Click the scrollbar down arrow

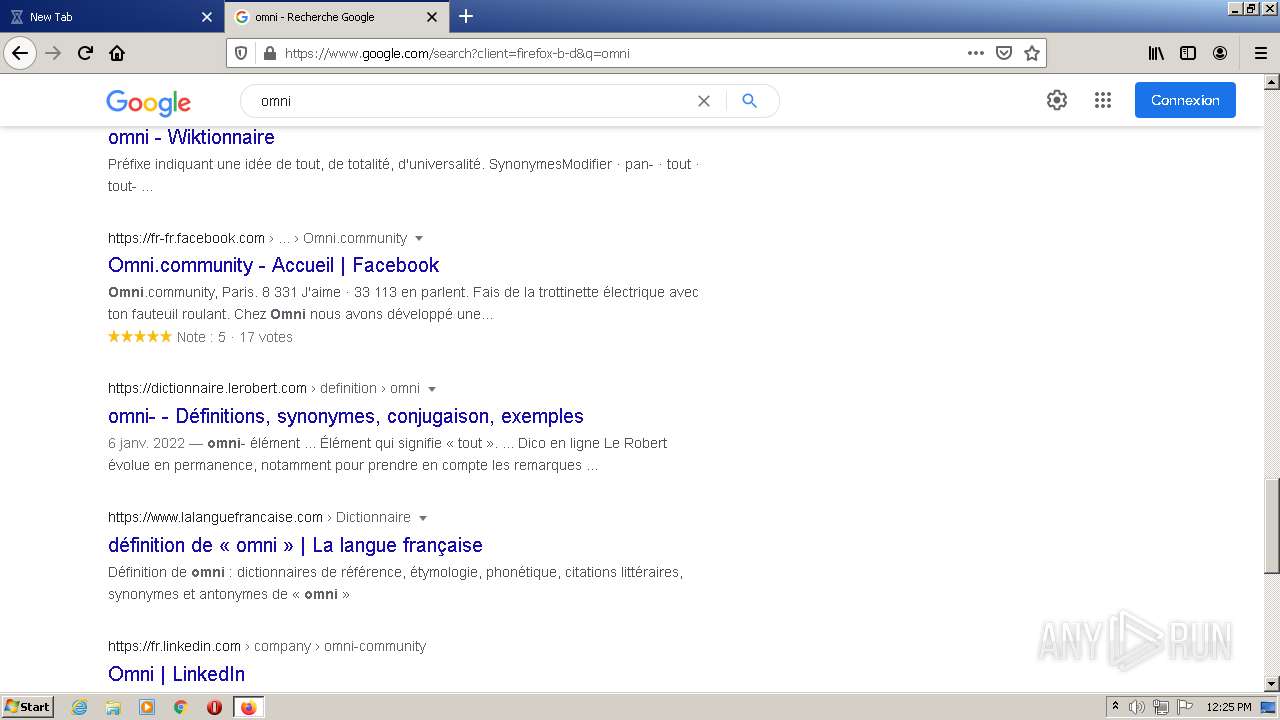pos(1271,684)
